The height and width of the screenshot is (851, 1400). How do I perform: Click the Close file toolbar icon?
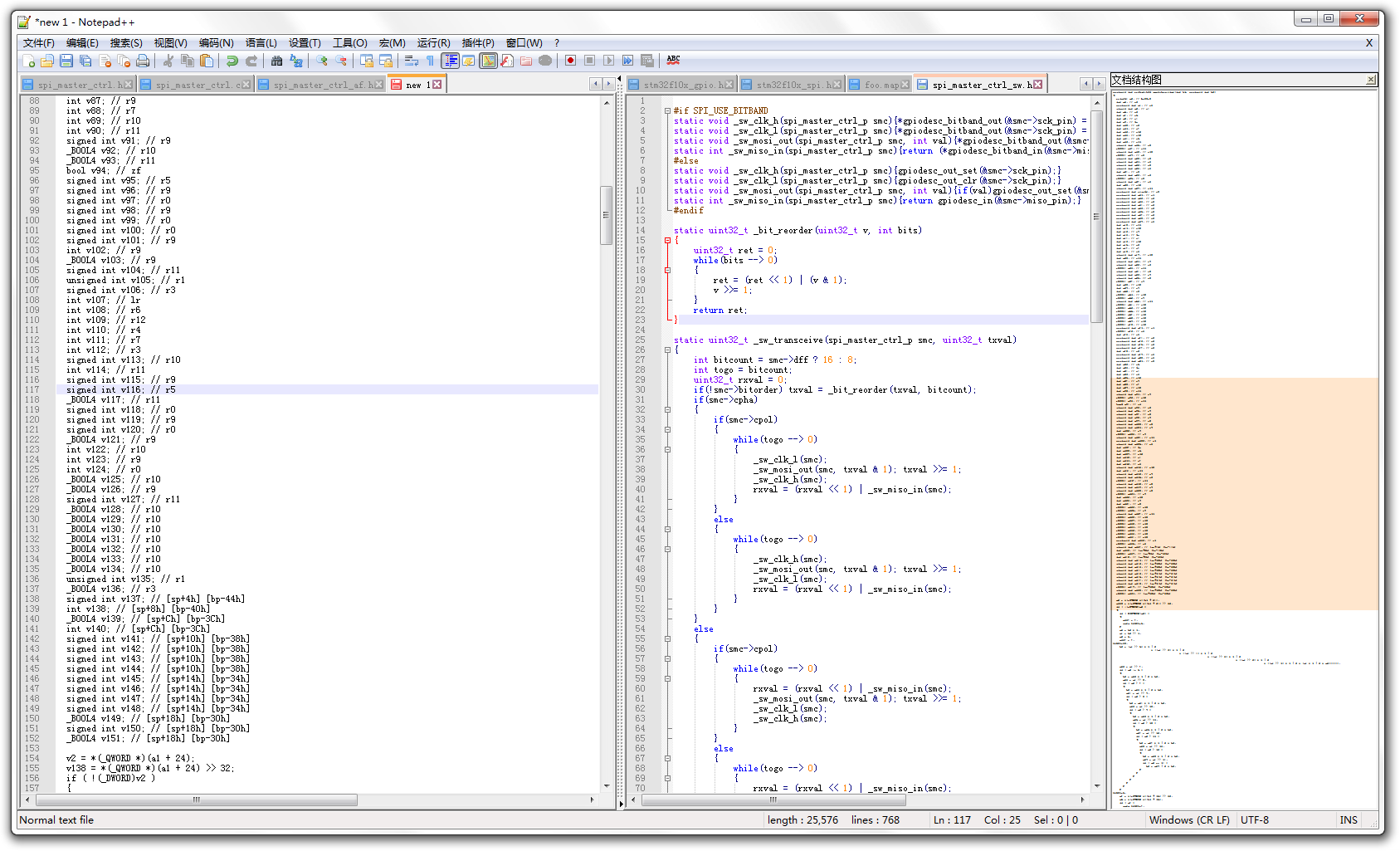pyautogui.click(x=105, y=61)
